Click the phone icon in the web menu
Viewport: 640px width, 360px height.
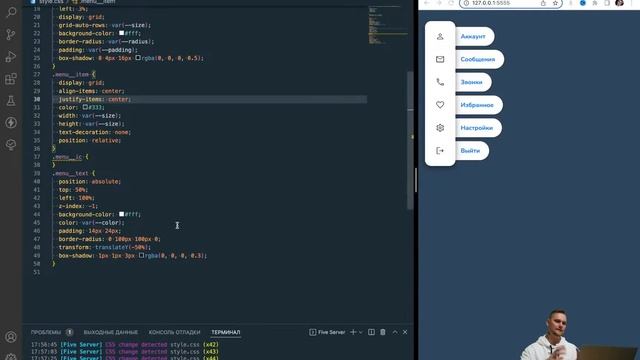pyautogui.click(x=440, y=82)
